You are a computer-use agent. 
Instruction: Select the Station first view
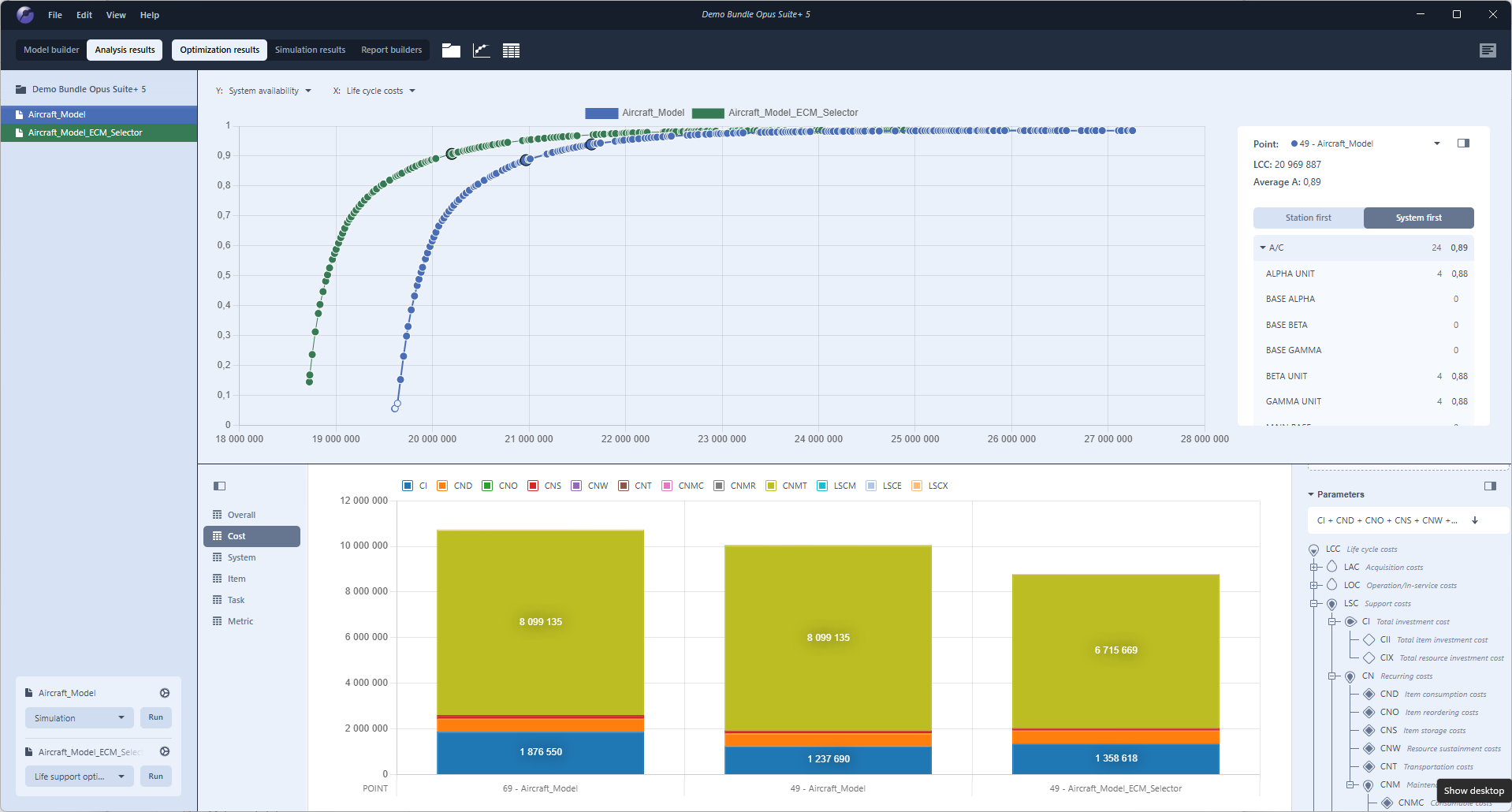click(1308, 218)
